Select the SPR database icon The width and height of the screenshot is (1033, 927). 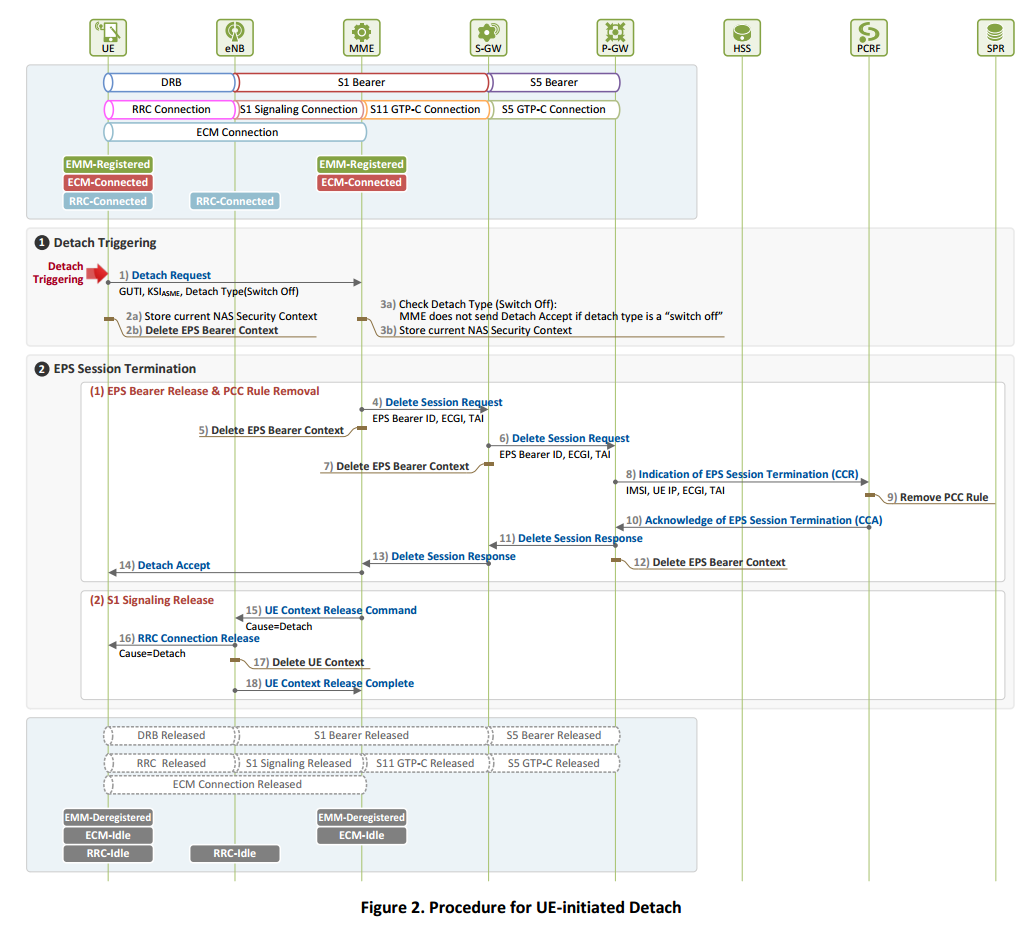click(995, 38)
